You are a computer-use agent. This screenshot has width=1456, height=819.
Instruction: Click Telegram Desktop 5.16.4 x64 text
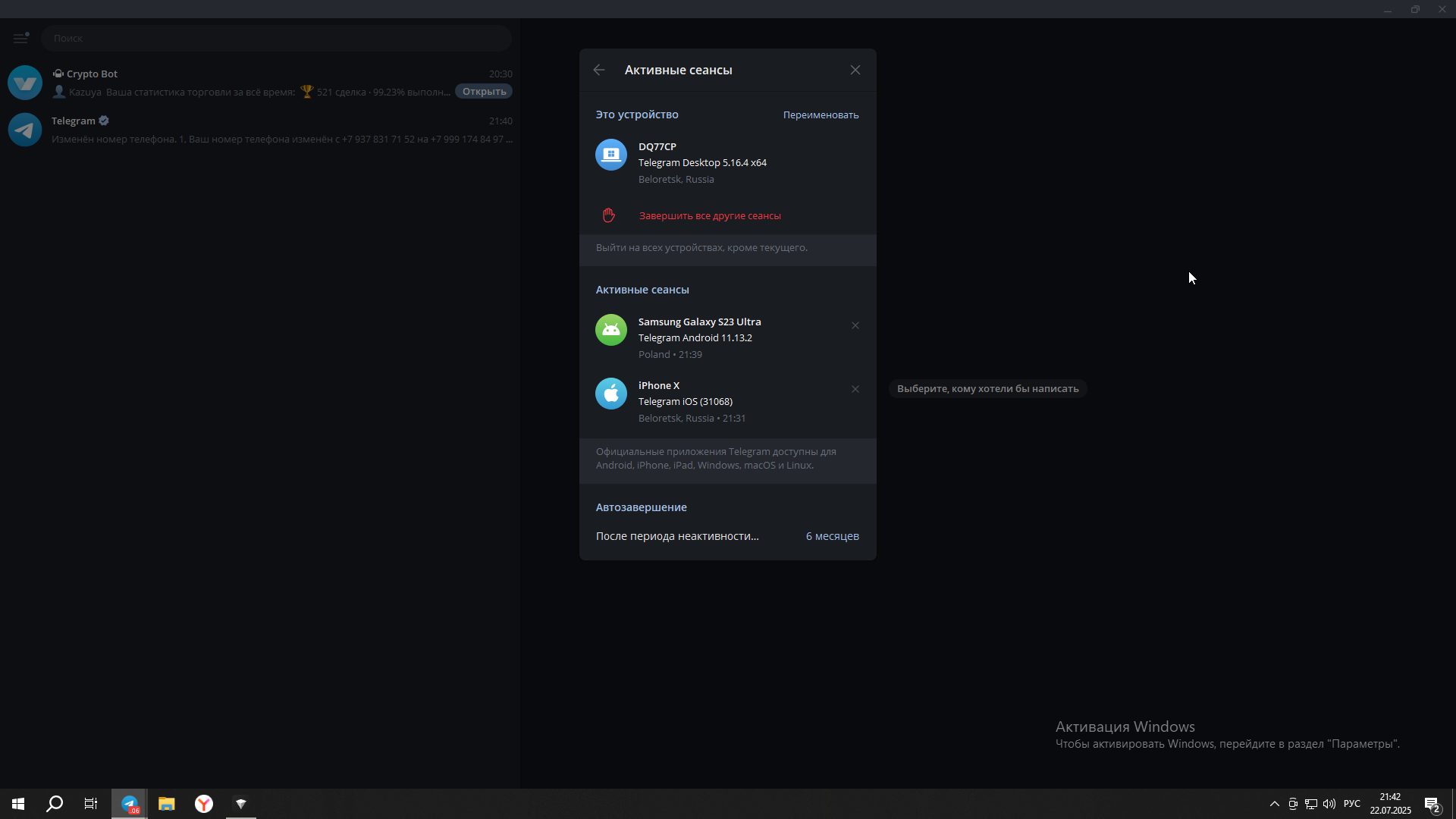tap(702, 163)
